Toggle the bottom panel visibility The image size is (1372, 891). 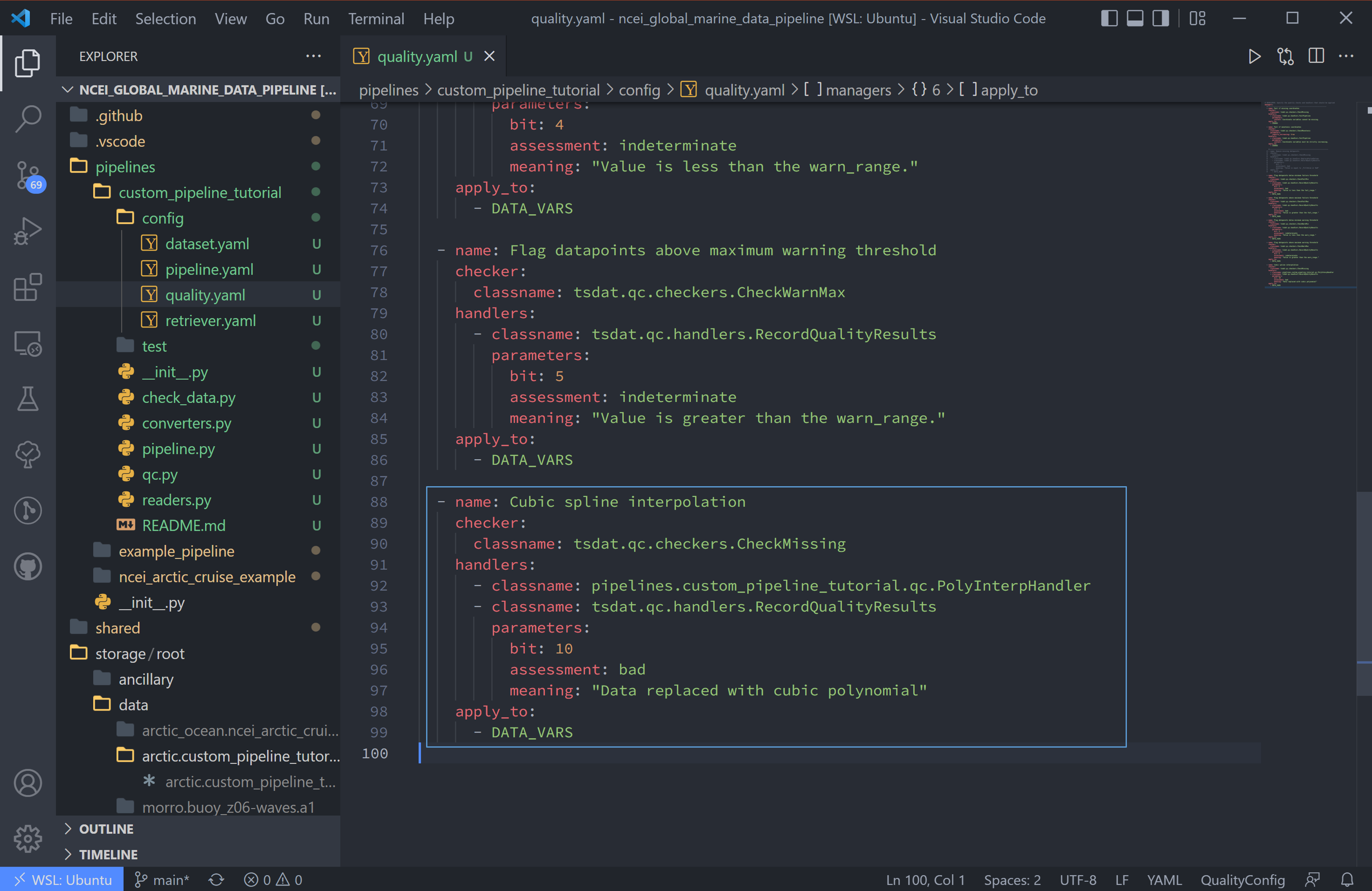[x=1135, y=19]
